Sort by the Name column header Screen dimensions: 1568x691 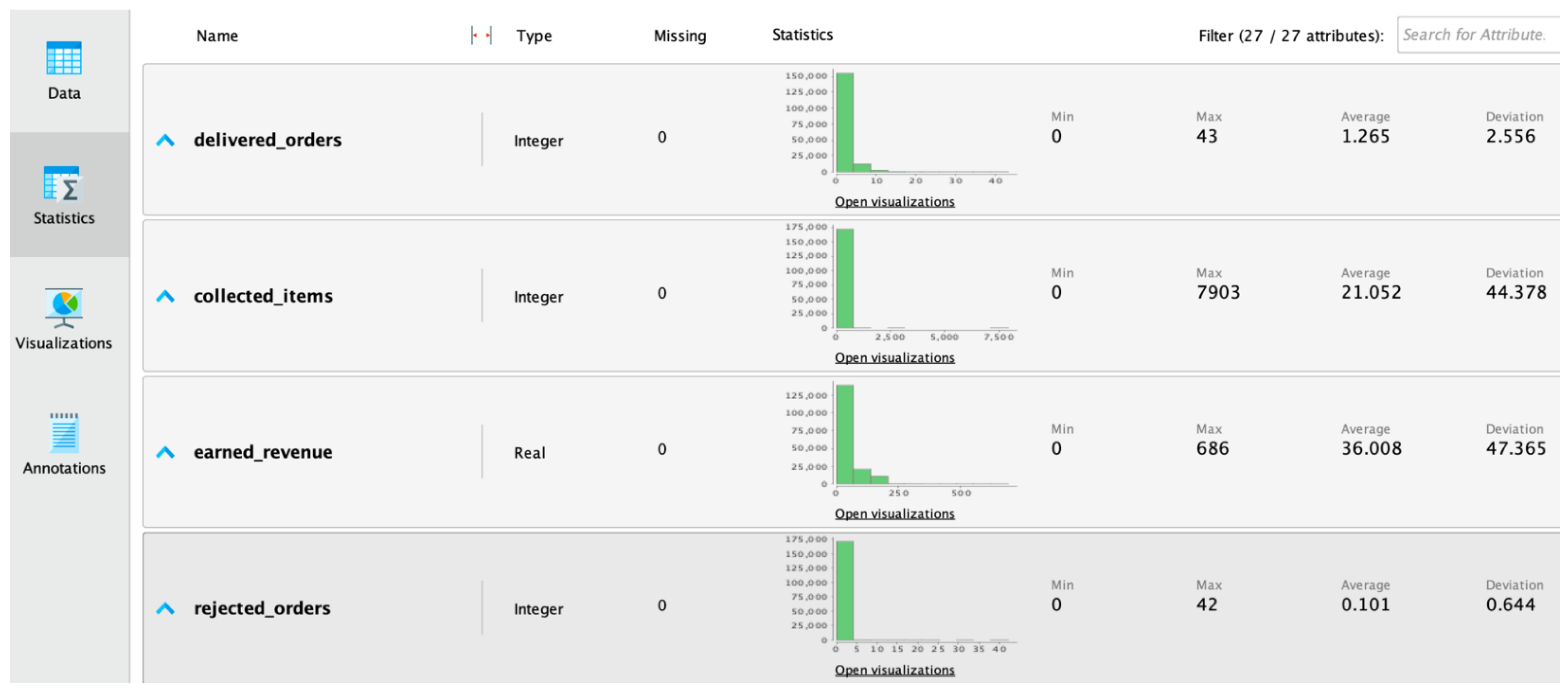pyautogui.click(x=217, y=36)
